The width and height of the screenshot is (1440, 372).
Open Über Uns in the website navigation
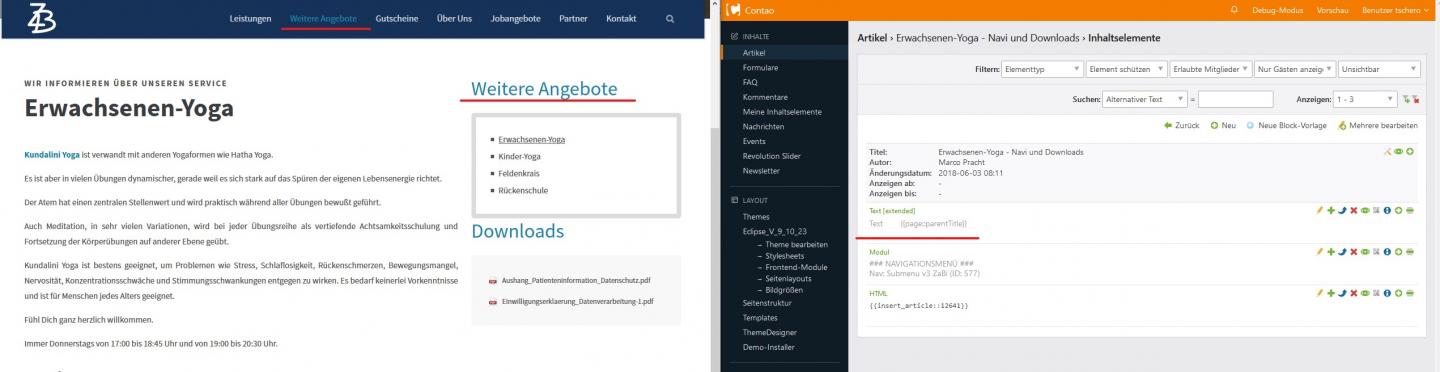point(454,19)
